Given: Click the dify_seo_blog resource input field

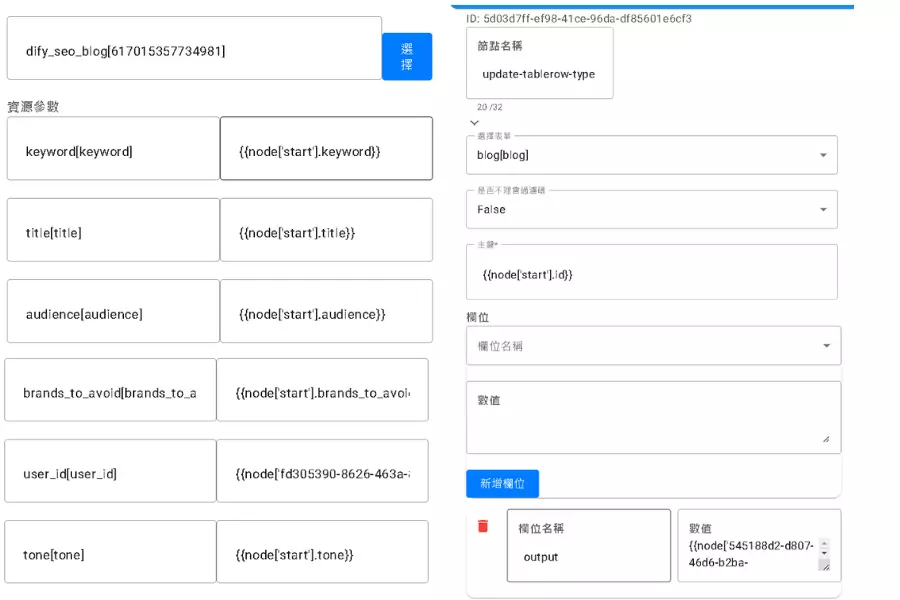Looking at the screenshot, I should (x=194, y=50).
